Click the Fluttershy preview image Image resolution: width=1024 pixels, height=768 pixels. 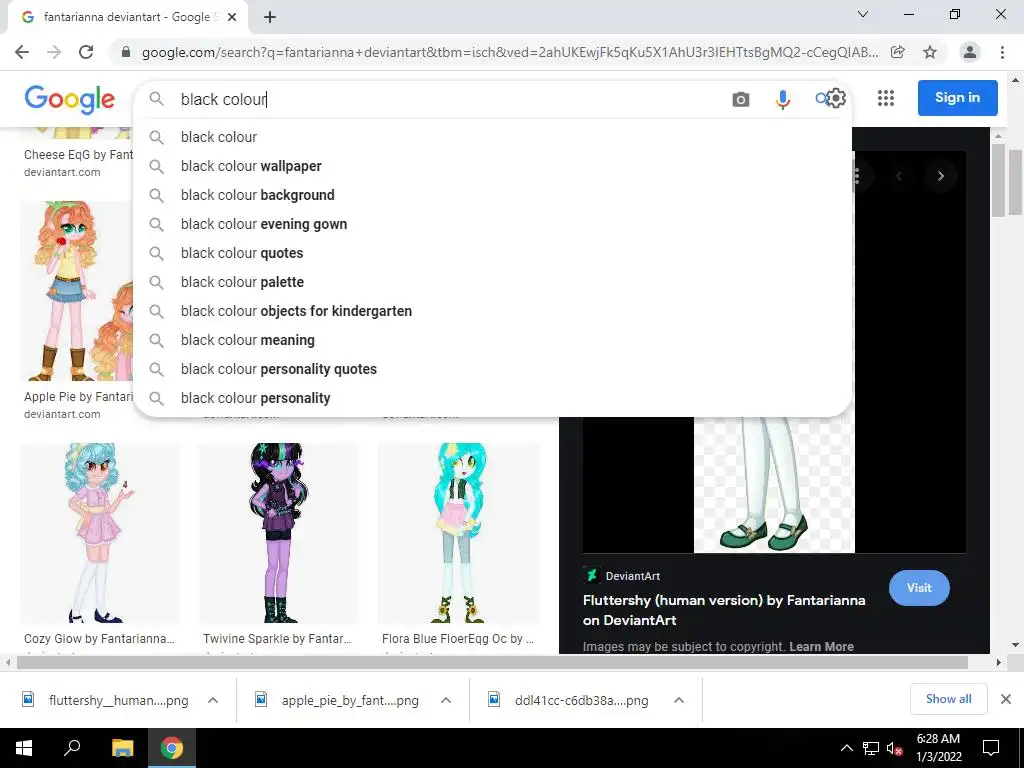pos(774,485)
